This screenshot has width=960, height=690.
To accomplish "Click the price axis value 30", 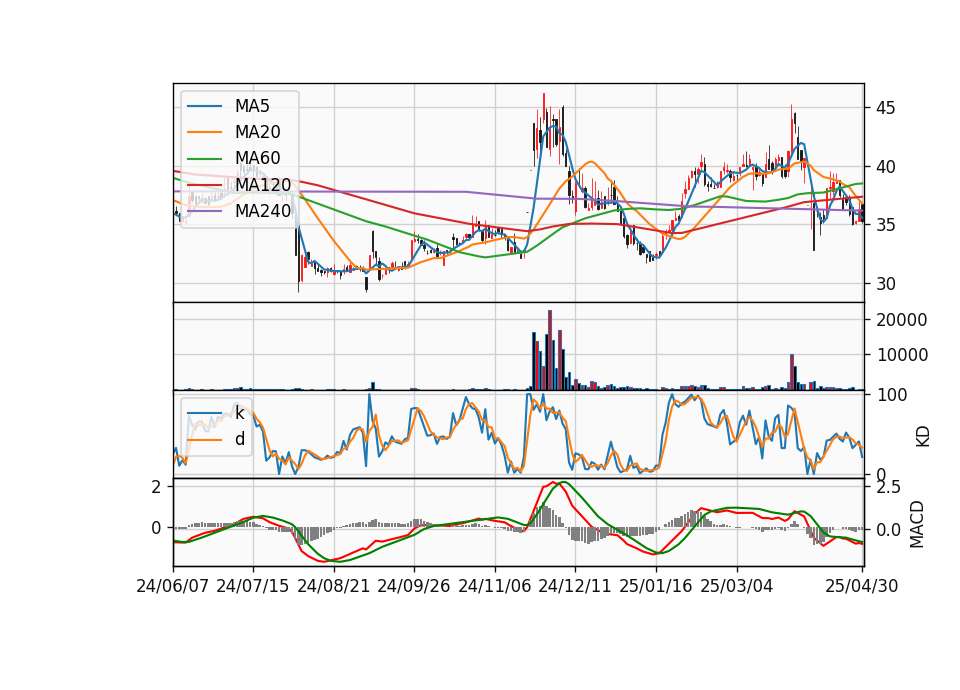I will click(x=885, y=284).
